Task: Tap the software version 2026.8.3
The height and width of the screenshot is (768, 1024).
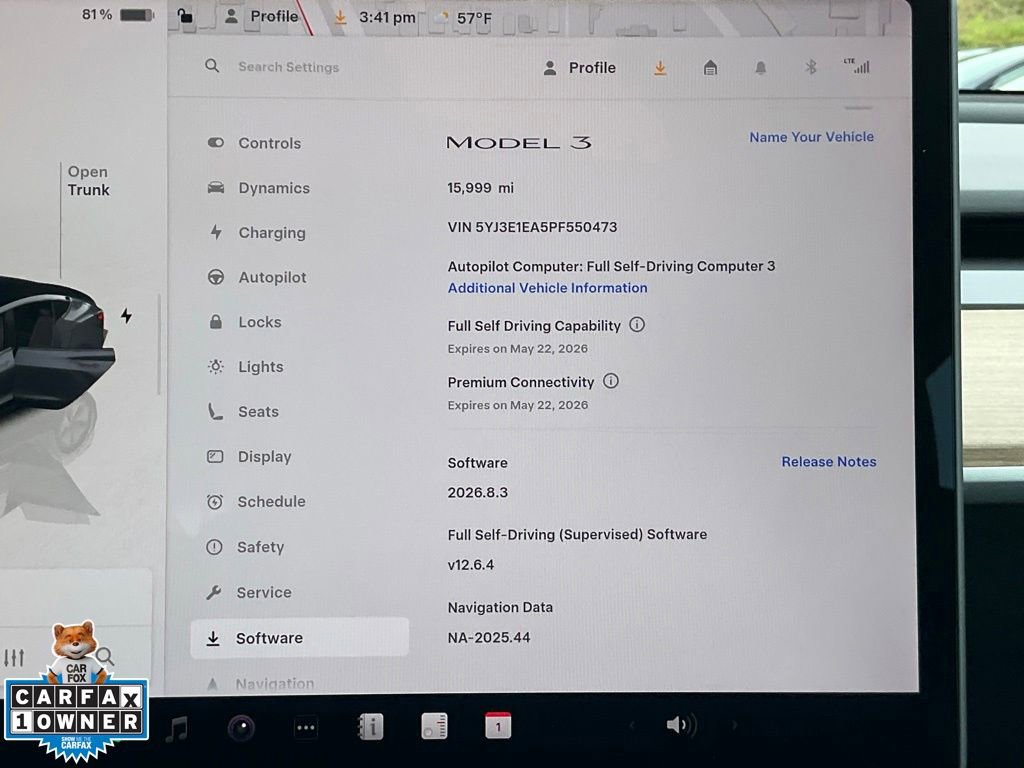Action: 477,492
